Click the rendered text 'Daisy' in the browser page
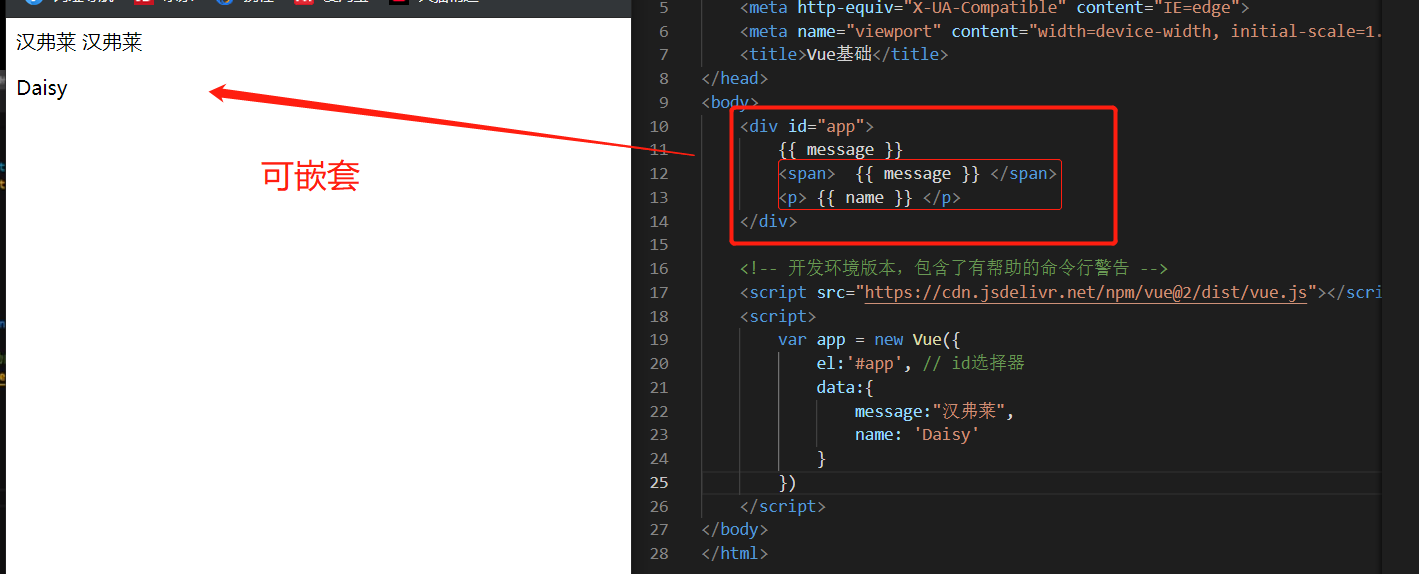This screenshot has height=574, width=1419. pos(42,88)
